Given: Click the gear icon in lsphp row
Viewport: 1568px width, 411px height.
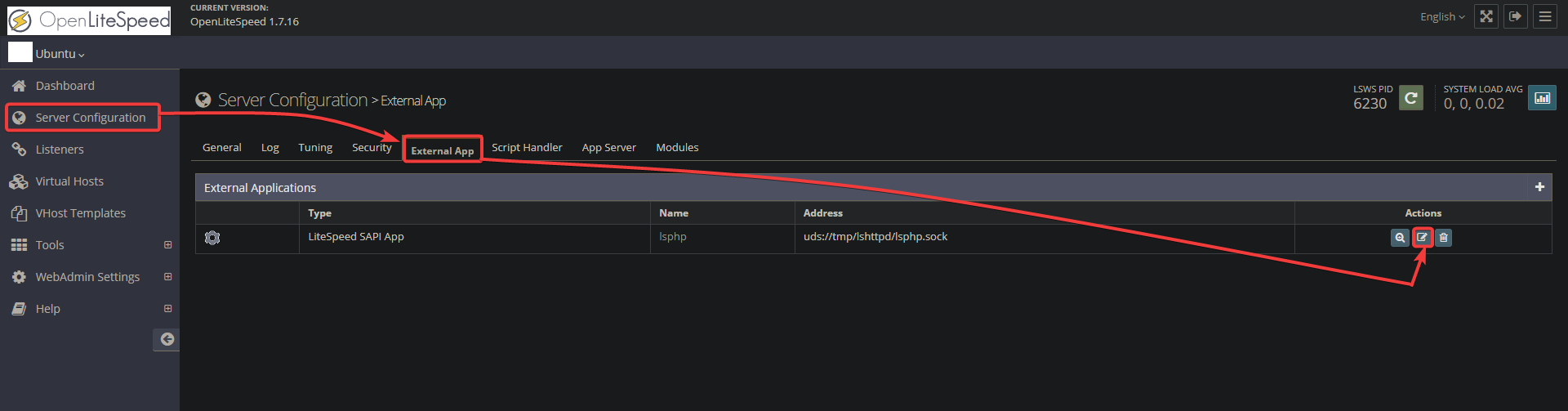Looking at the screenshot, I should (x=212, y=238).
